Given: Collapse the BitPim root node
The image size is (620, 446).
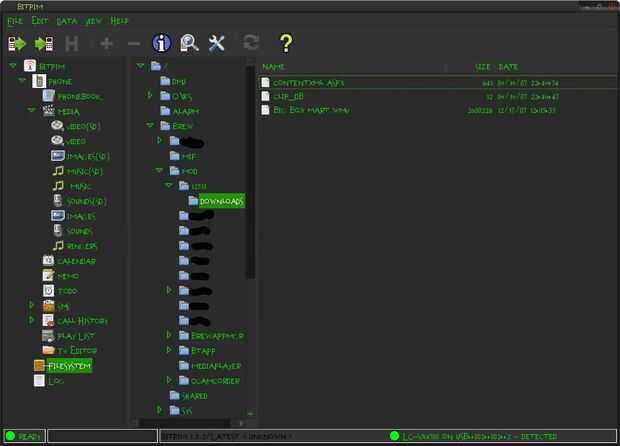Looking at the screenshot, I should [x=13, y=66].
